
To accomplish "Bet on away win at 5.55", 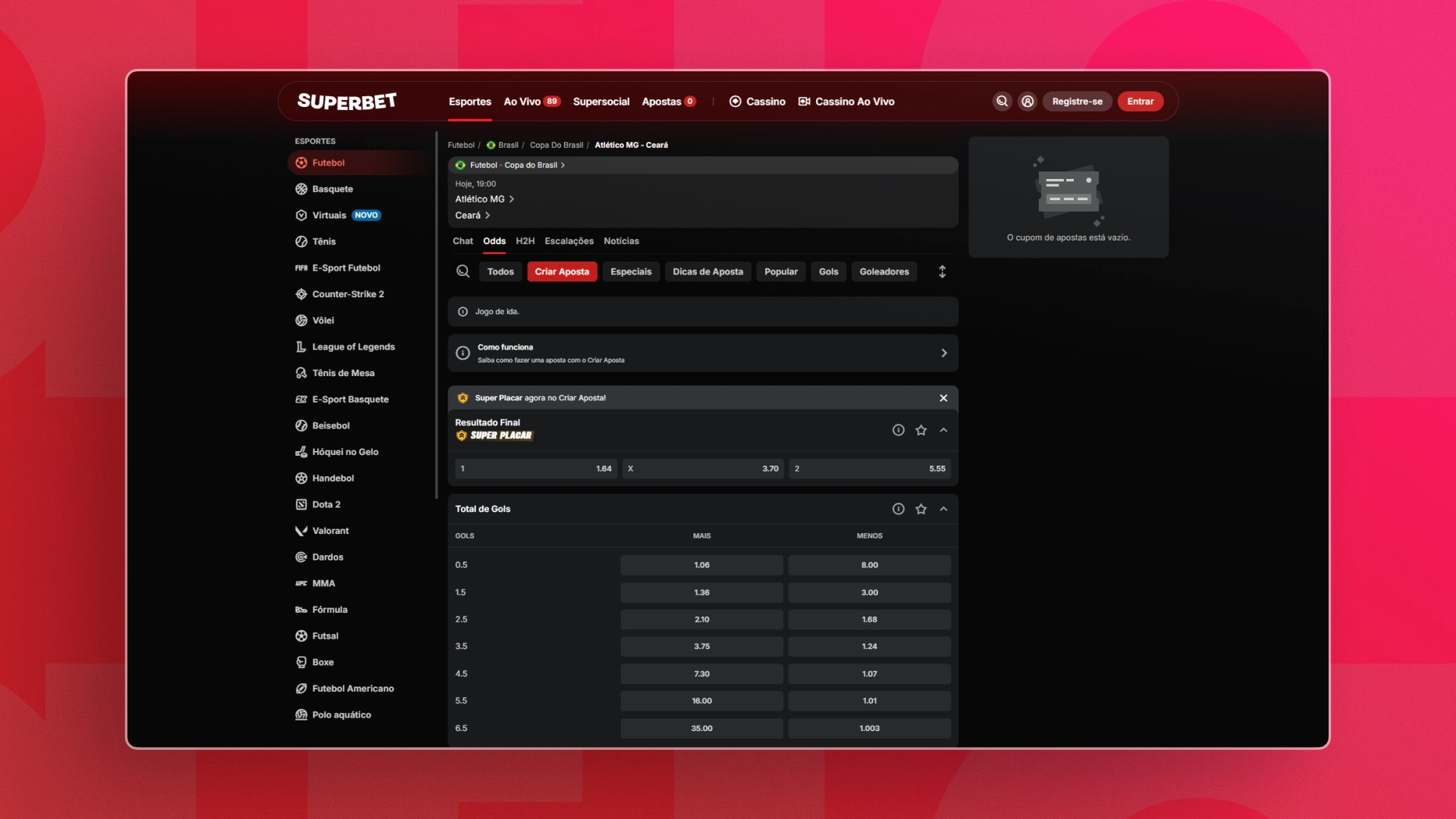I will (870, 469).
